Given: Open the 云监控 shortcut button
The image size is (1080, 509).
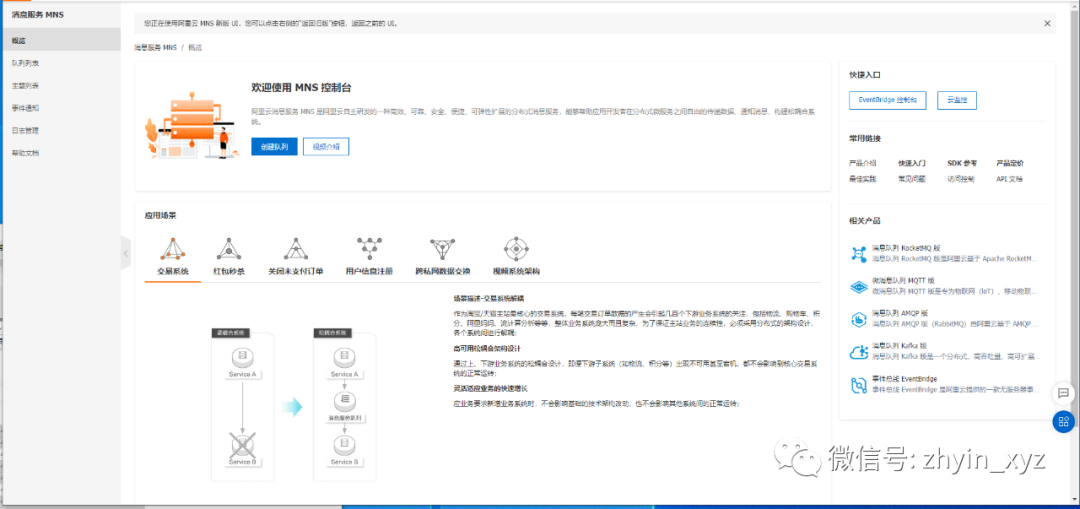Looking at the screenshot, I should tap(957, 100).
